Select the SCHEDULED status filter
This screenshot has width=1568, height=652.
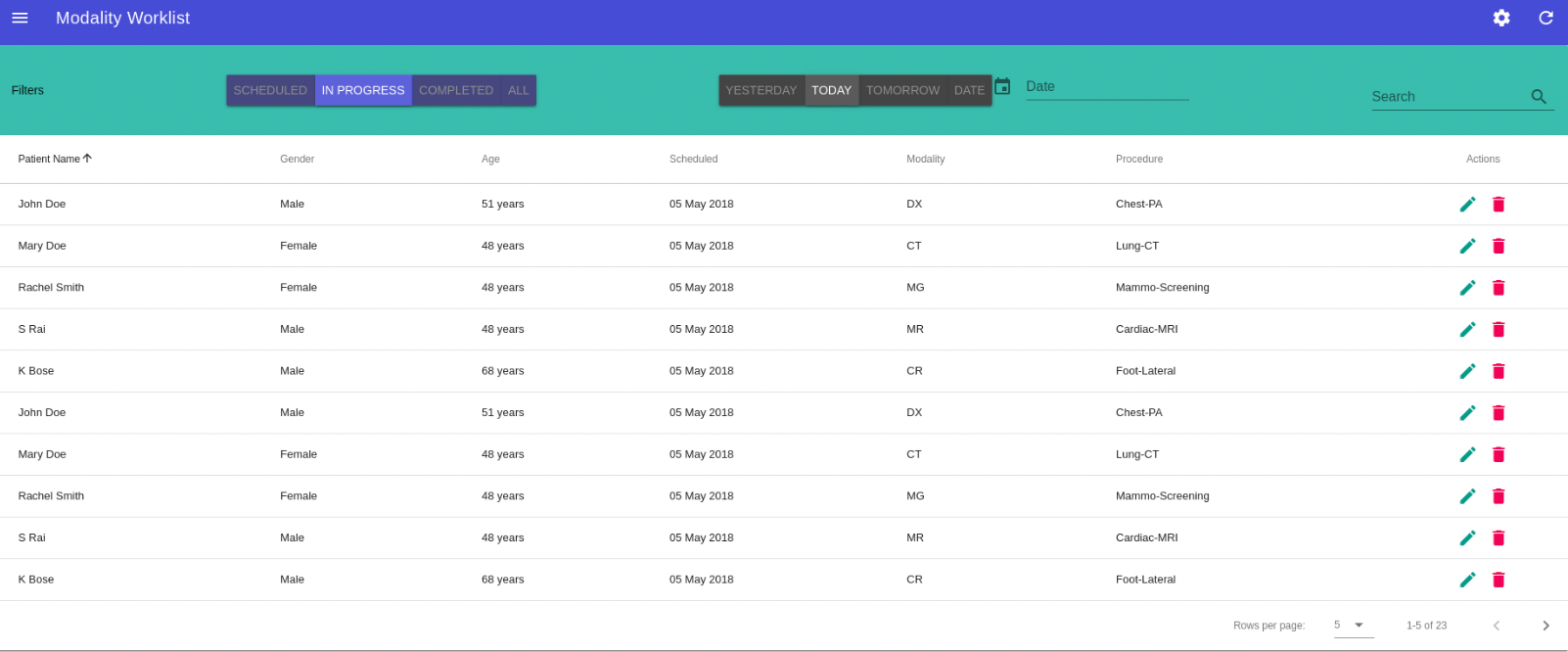(270, 90)
